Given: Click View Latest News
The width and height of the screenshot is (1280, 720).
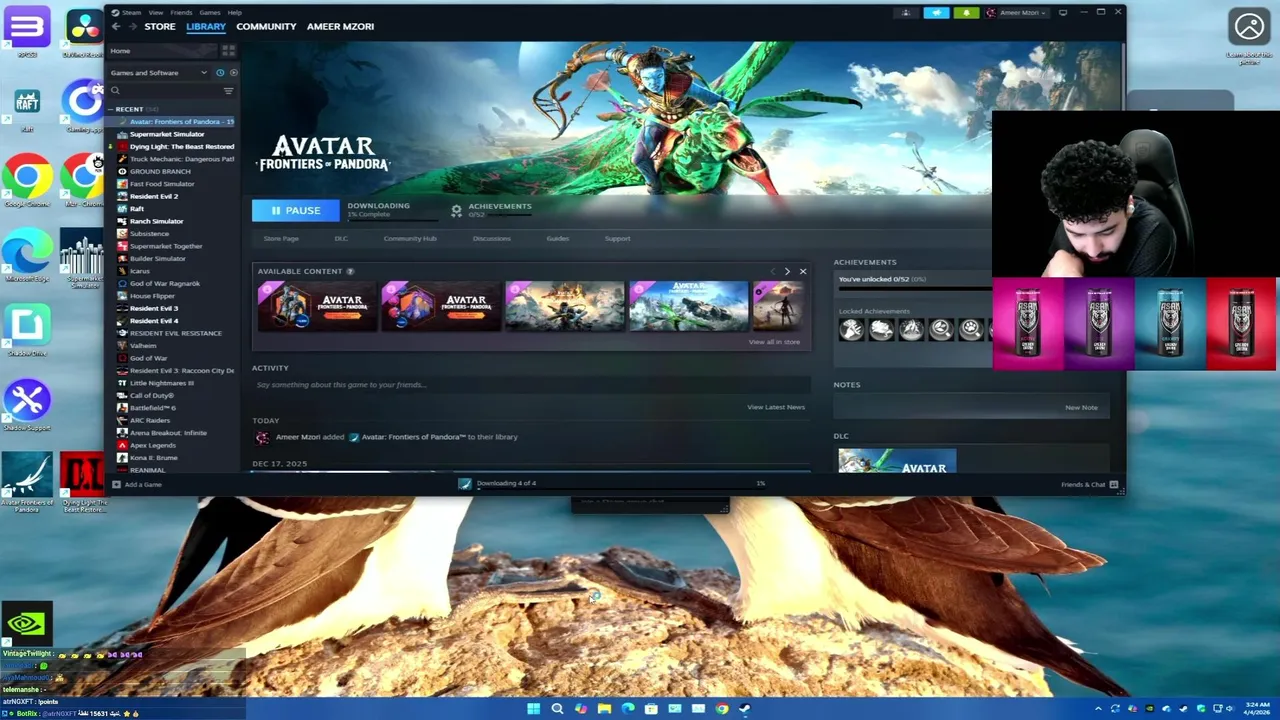Looking at the screenshot, I should point(776,407).
